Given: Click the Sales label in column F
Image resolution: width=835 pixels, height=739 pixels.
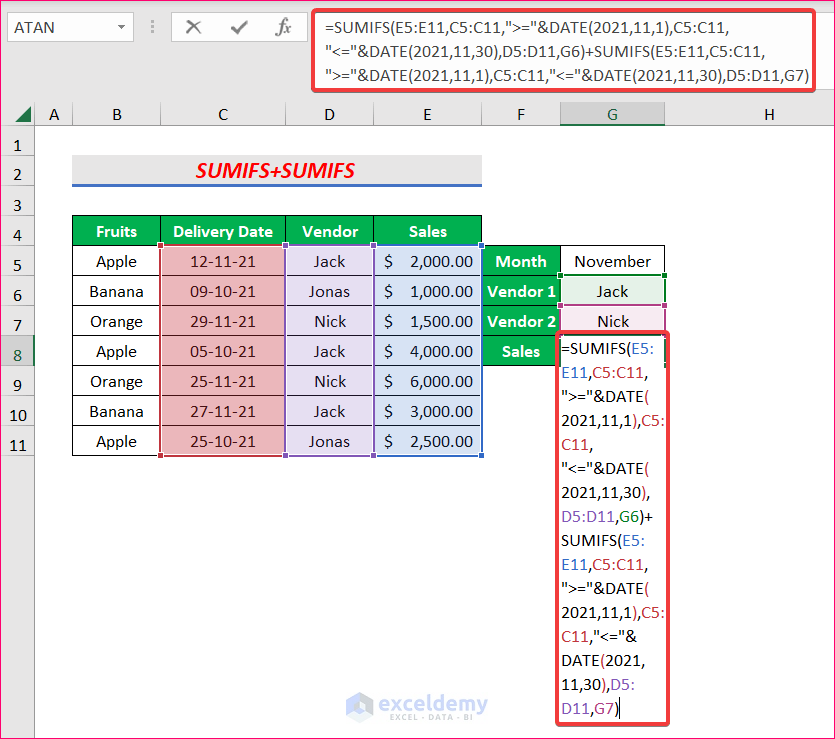Looking at the screenshot, I should coord(521,351).
